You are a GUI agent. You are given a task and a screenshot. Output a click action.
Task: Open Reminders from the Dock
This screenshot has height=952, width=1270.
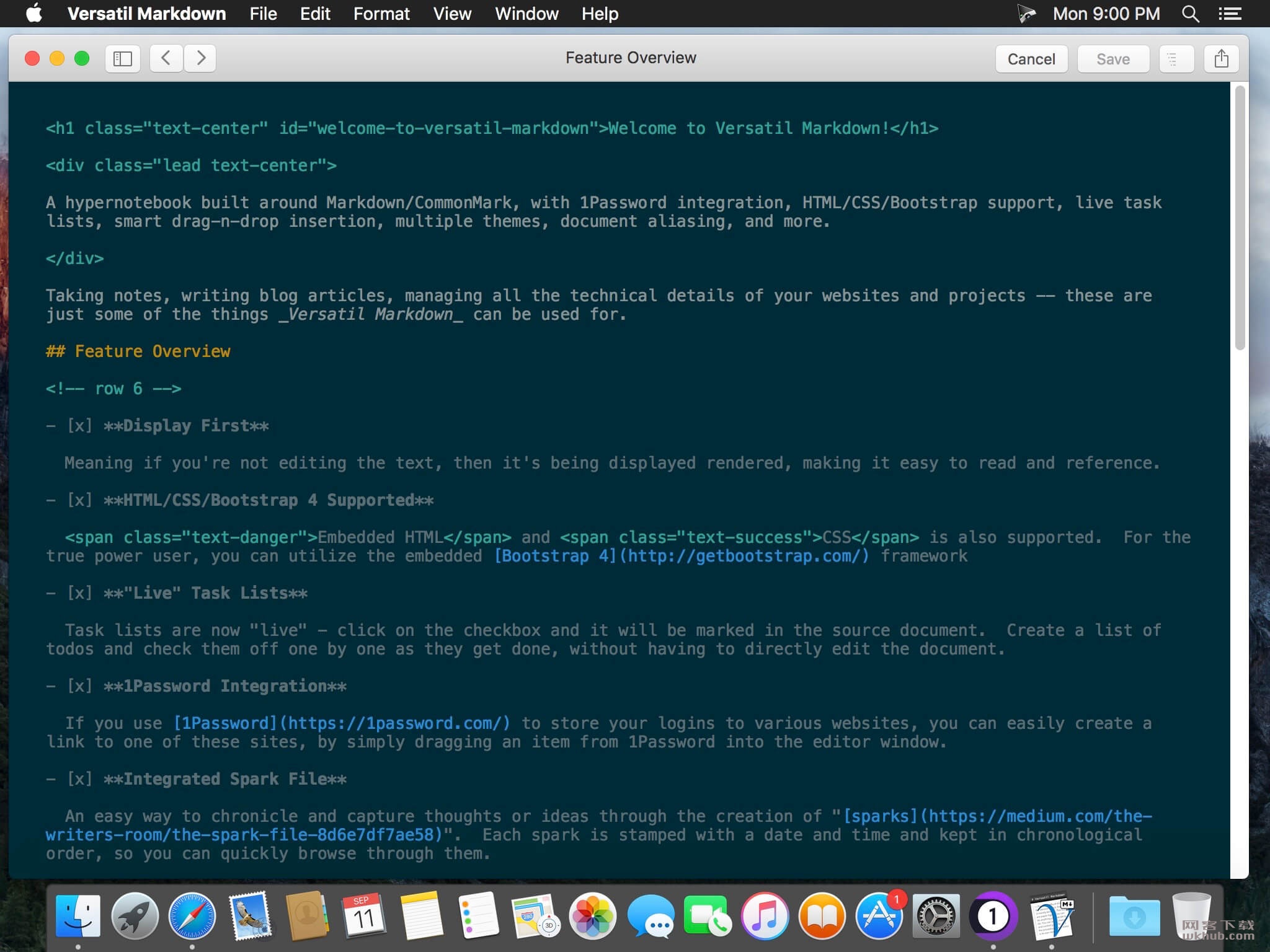pyautogui.click(x=479, y=916)
